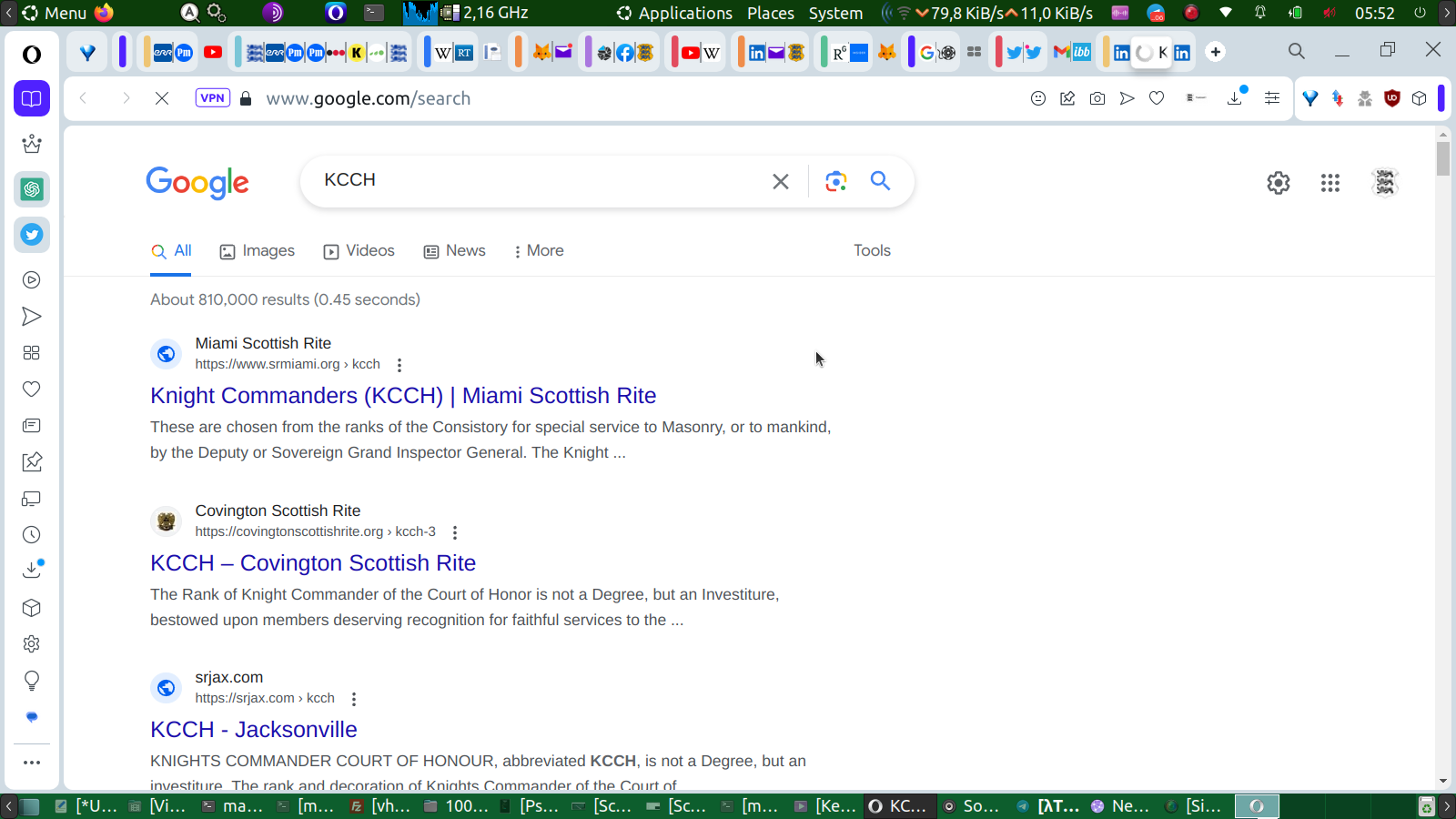The width and height of the screenshot is (1456, 819).
Task: Open Knight Commanders (KCCH) Miami Scottish Rite link
Action: 403,396
